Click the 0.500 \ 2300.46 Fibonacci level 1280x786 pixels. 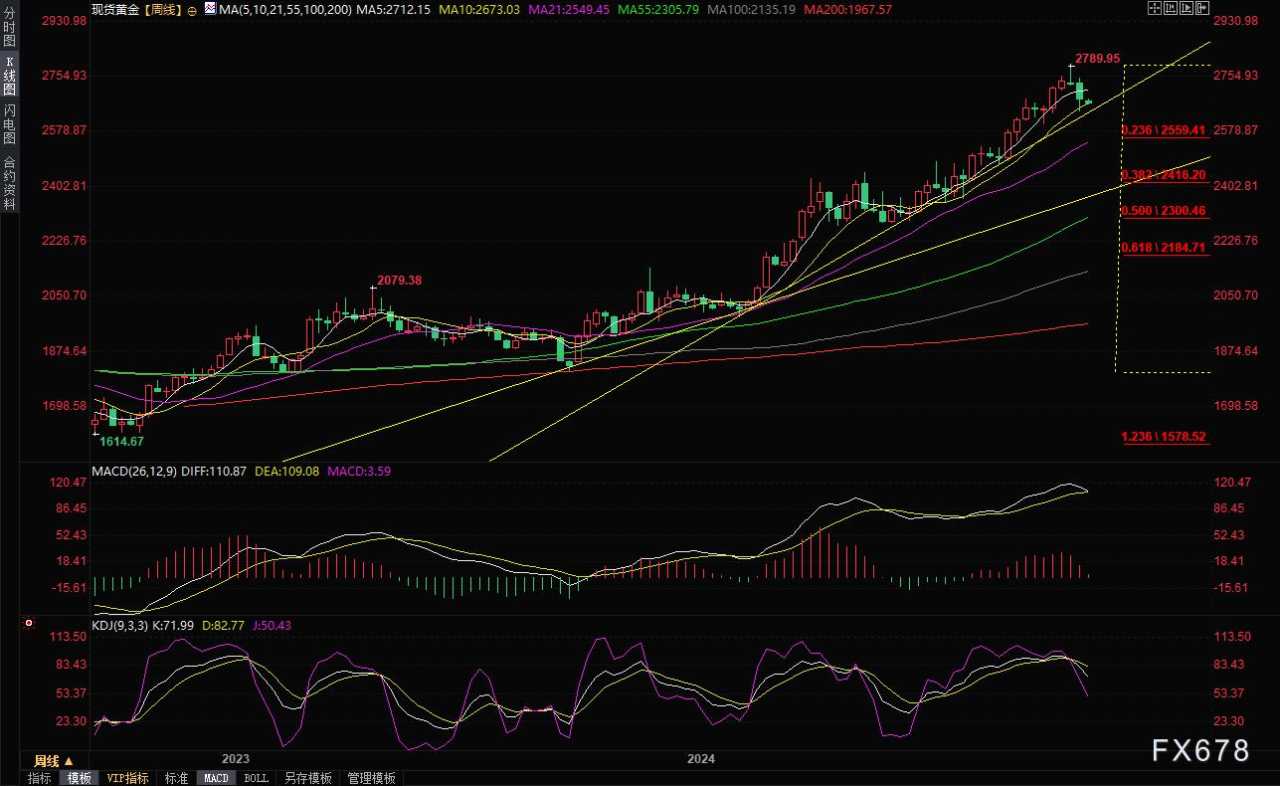pyautogui.click(x=1164, y=211)
